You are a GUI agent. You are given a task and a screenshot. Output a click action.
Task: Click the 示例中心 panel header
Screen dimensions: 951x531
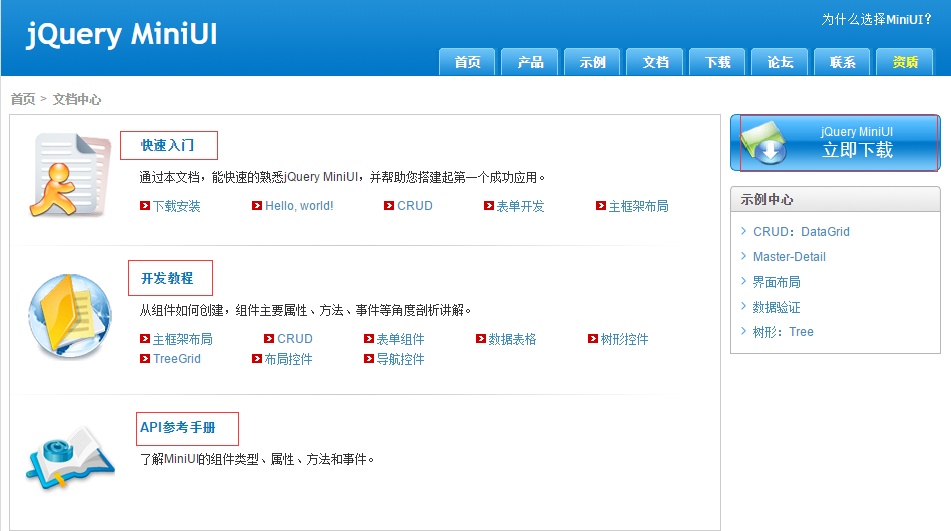coord(836,199)
